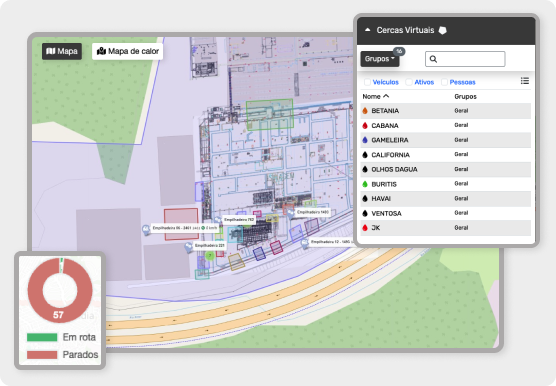
Task: Switch to the Mapa tab
Action: coord(62,51)
